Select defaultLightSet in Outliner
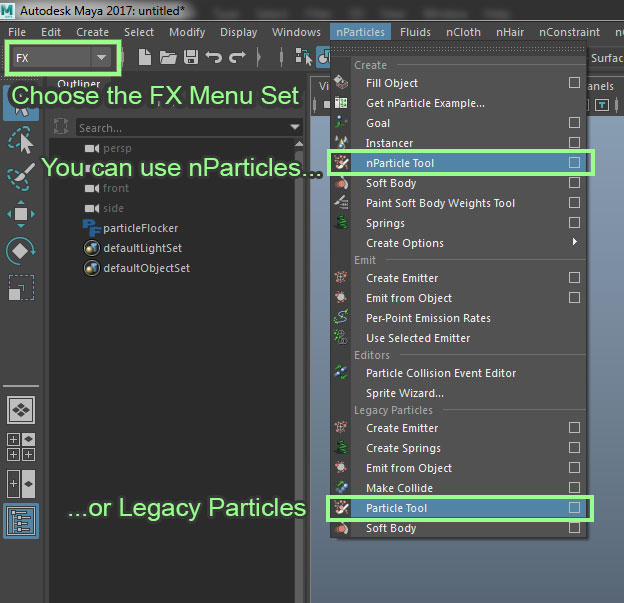This screenshot has width=624, height=603. point(133,248)
